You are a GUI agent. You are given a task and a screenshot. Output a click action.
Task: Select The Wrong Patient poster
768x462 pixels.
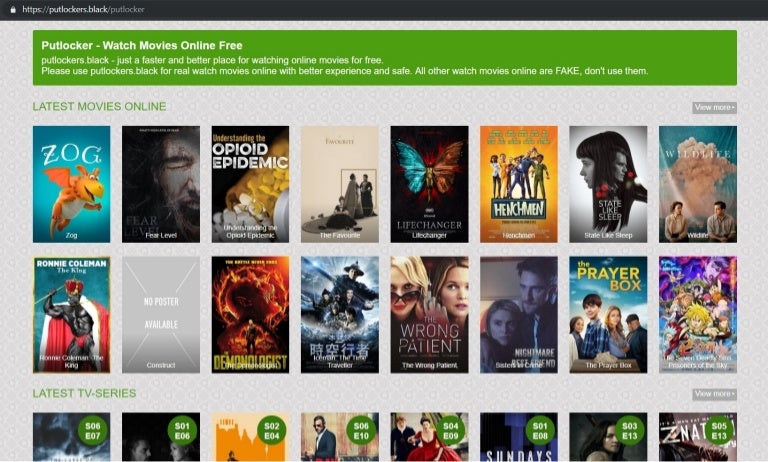pyautogui.click(x=429, y=314)
